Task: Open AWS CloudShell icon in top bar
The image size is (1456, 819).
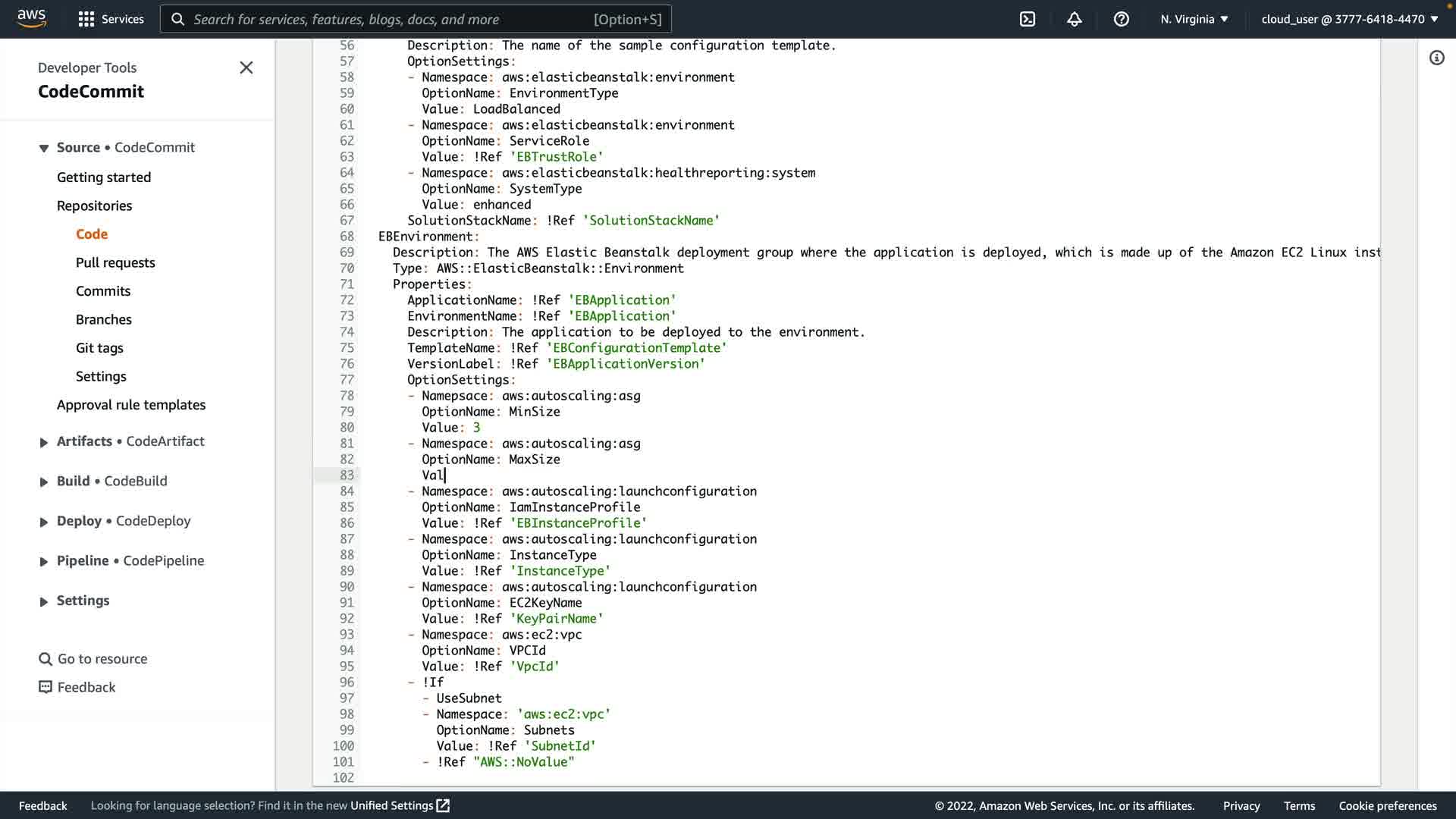Action: coord(1028,19)
